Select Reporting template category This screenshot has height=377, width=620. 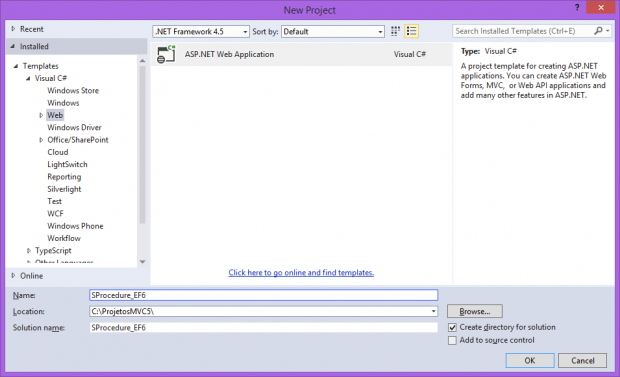pyautogui.click(x=64, y=177)
